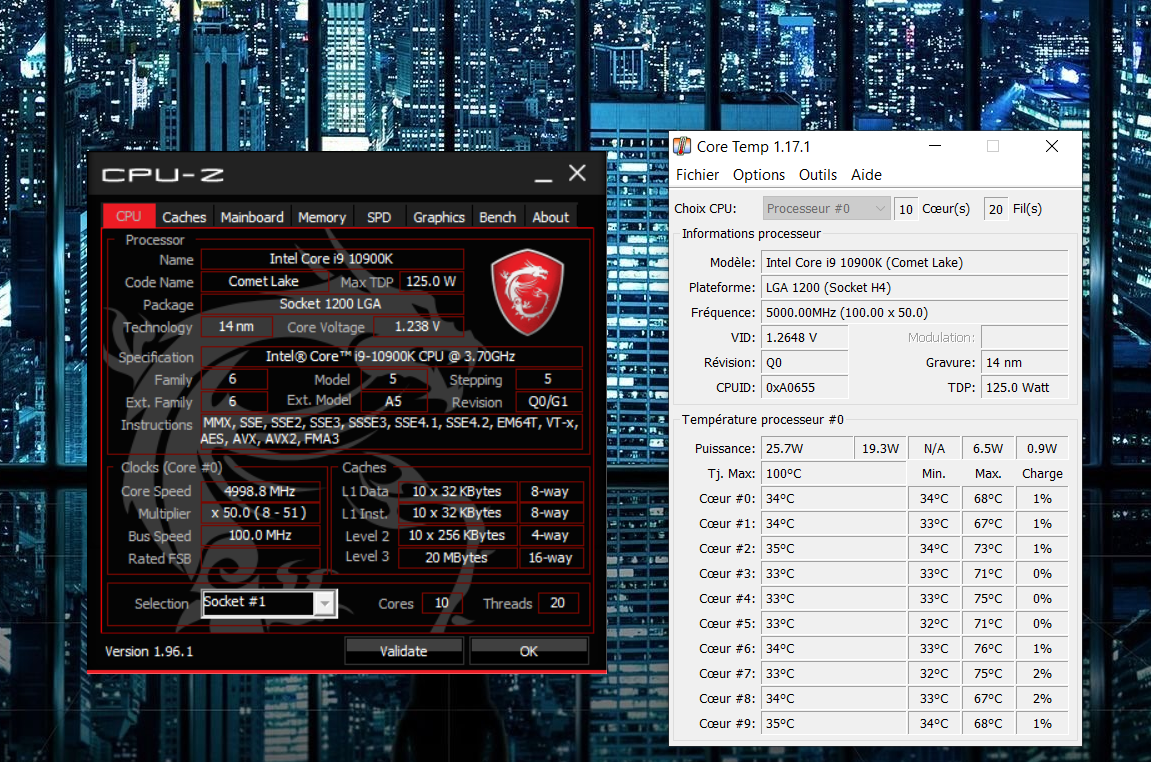Click the Core Temp app icon in title bar

point(683,146)
